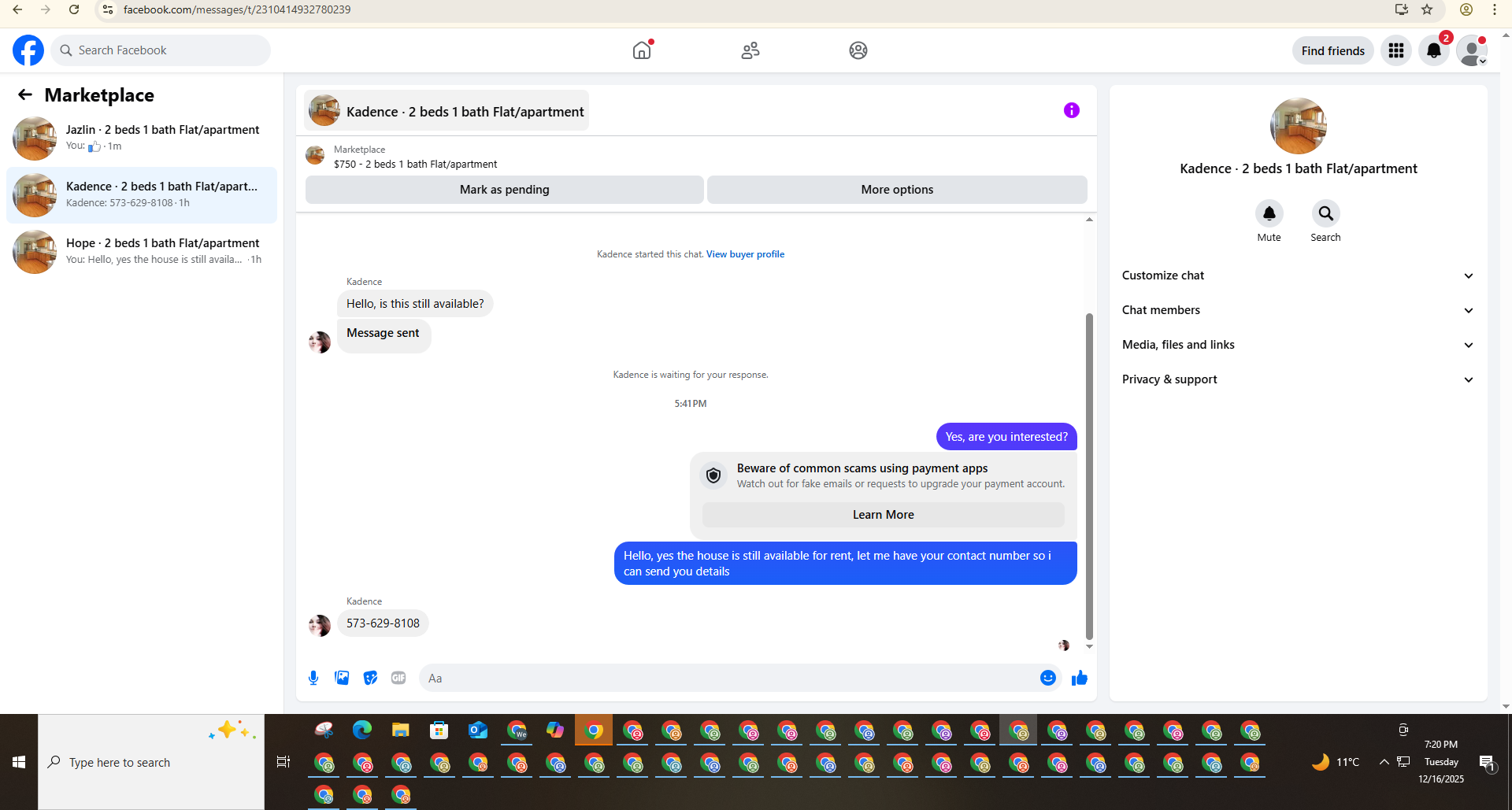Click the 573-629-8108 message bubble
The image size is (1512, 810).
383,623
